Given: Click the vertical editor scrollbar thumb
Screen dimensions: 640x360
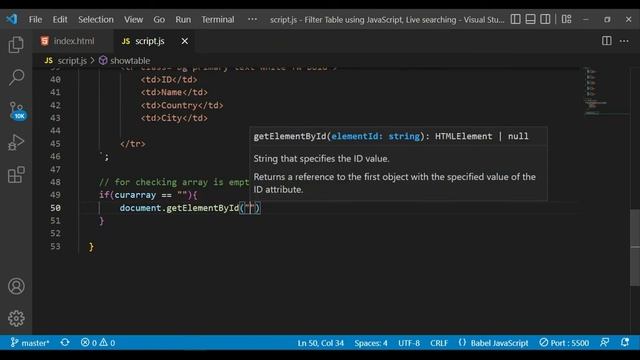Looking at the screenshot, I should click(635, 248).
